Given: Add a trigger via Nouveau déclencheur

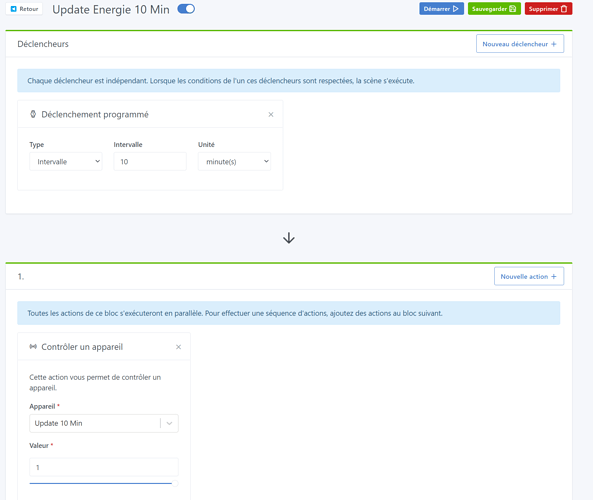Looking at the screenshot, I should tap(520, 44).
